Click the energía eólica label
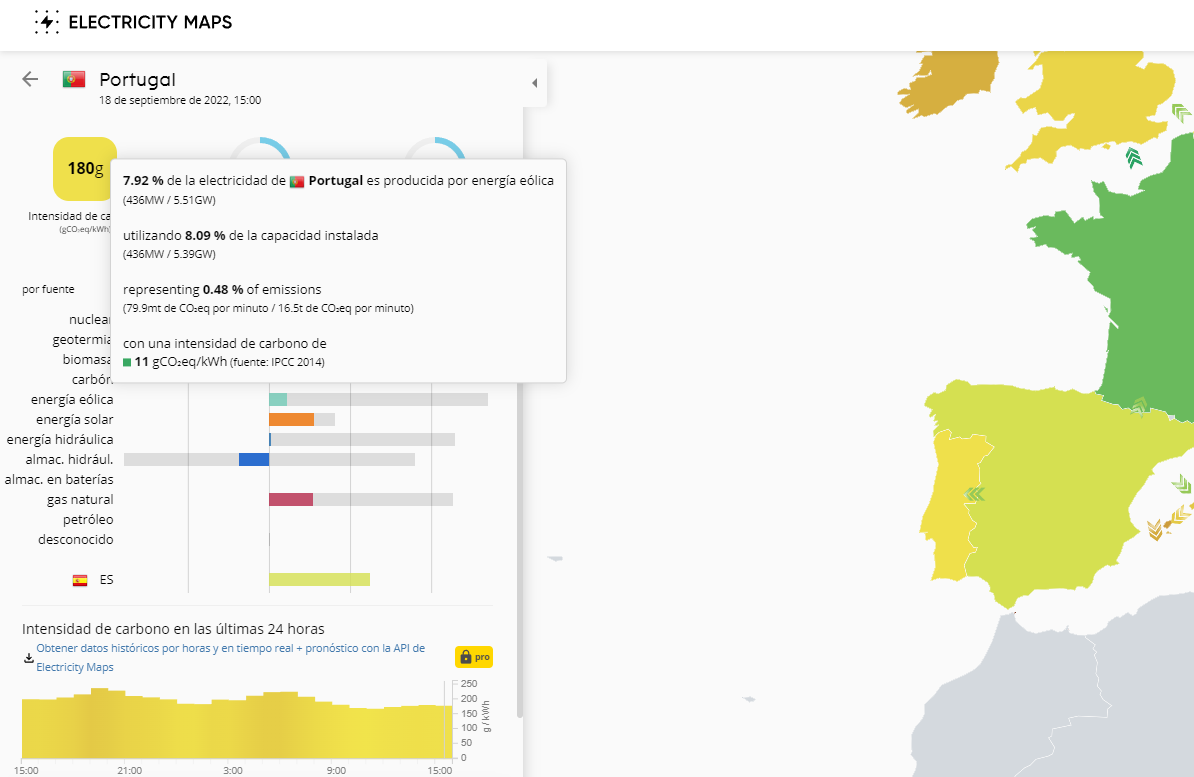The height and width of the screenshot is (777, 1194). coord(72,400)
